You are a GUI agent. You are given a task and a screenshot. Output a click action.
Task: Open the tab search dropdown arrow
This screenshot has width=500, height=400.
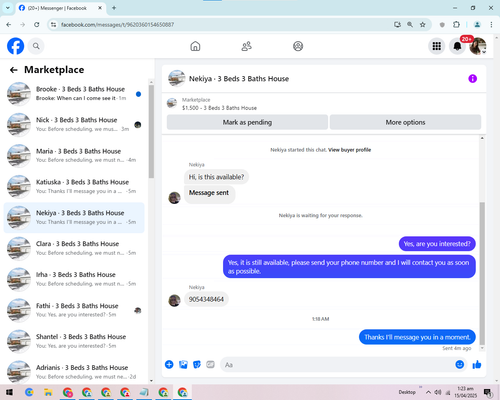(x=8, y=8)
